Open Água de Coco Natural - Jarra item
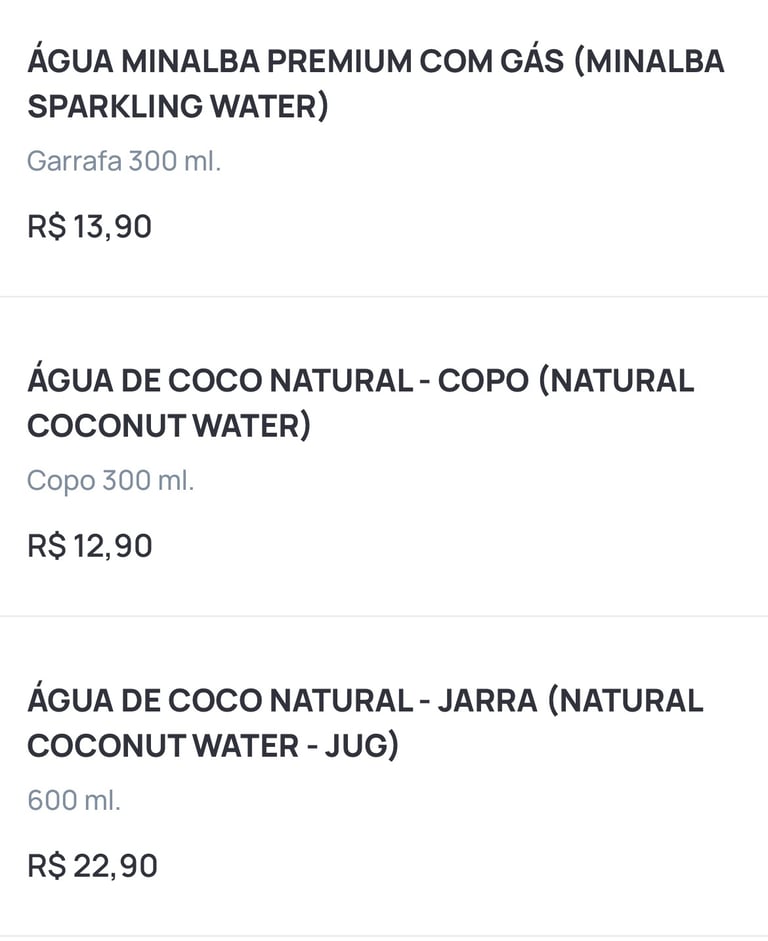The height and width of the screenshot is (941, 768). click(x=365, y=701)
